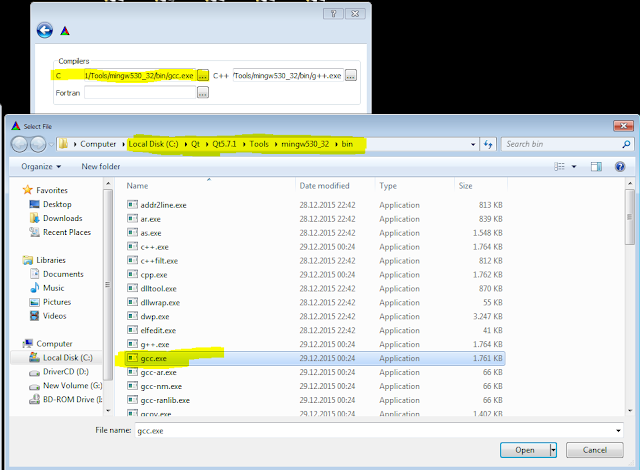
Task: Click the empty Fortran compiler field
Action: pyautogui.click(x=140, y=93)
